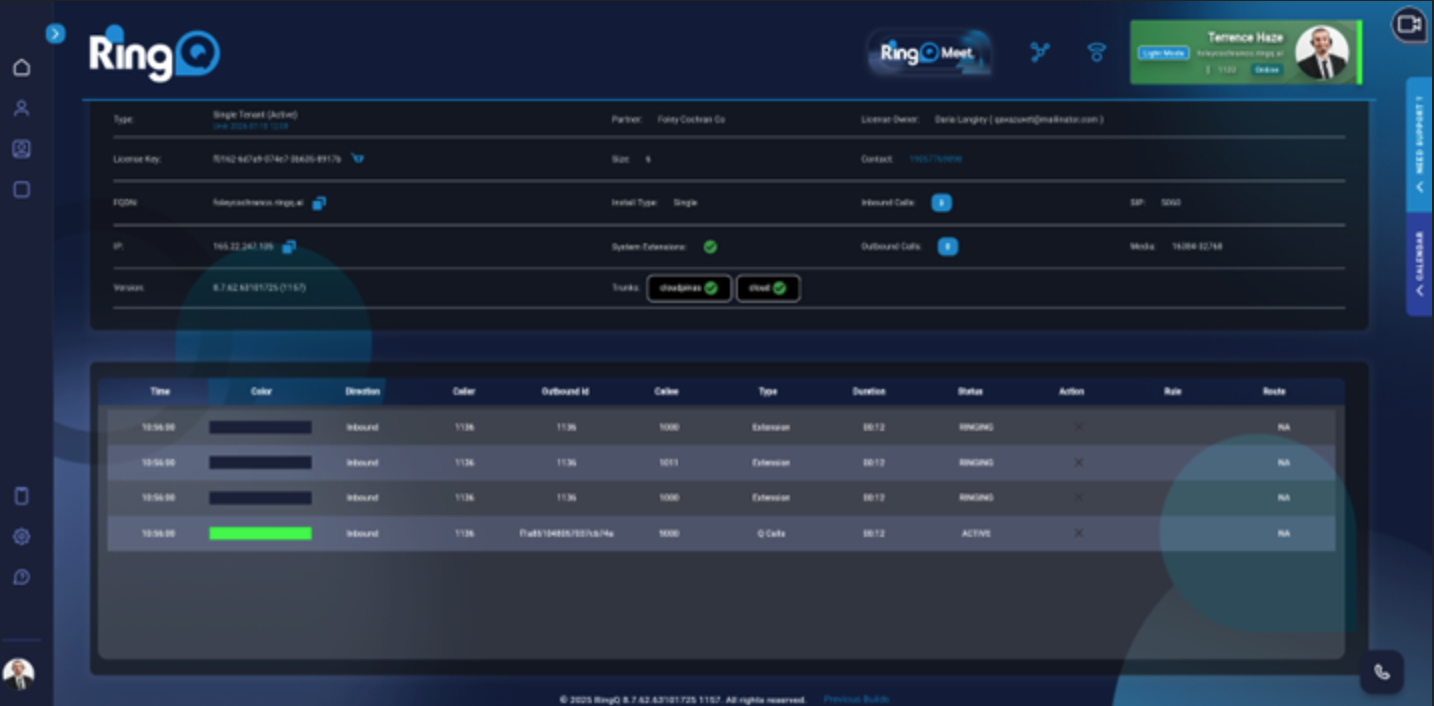
Task: Open the Previous Builds link in the footer
Action: pos(855,700)
